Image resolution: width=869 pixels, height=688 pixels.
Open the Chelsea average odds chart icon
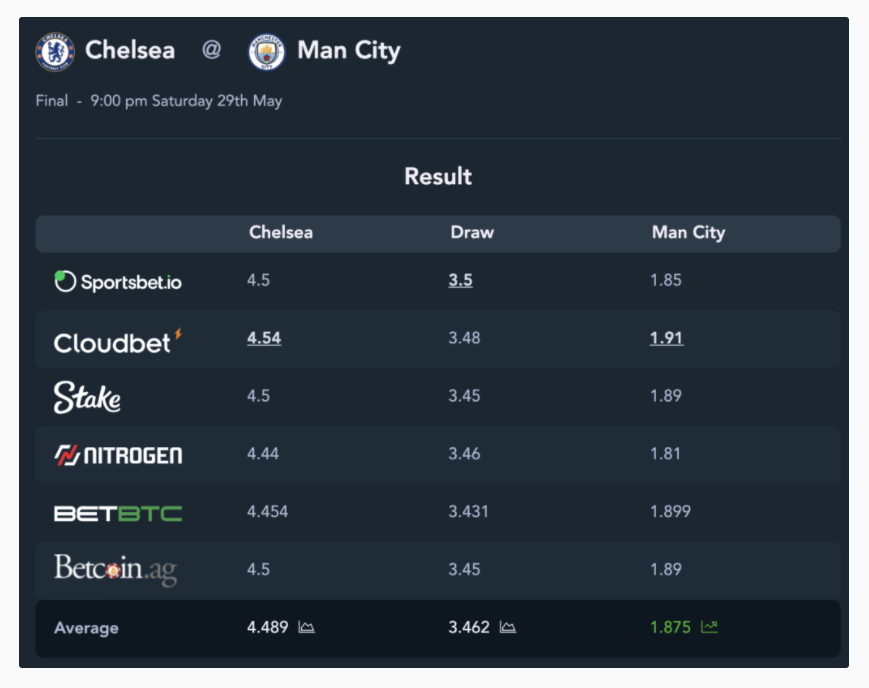pyautogui.click(x=306, y=627)
